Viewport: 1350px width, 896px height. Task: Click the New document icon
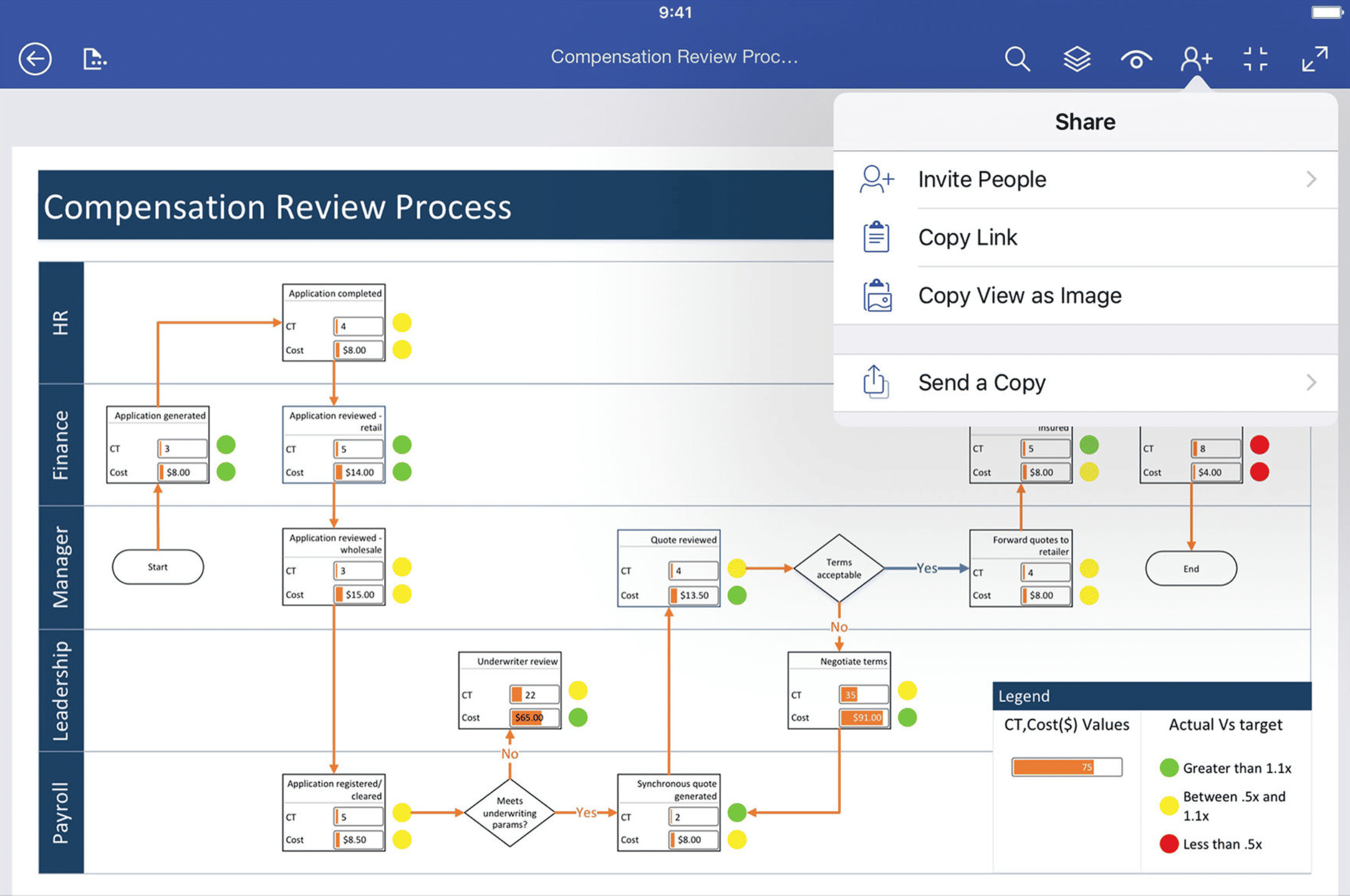[x=95, y=57]
